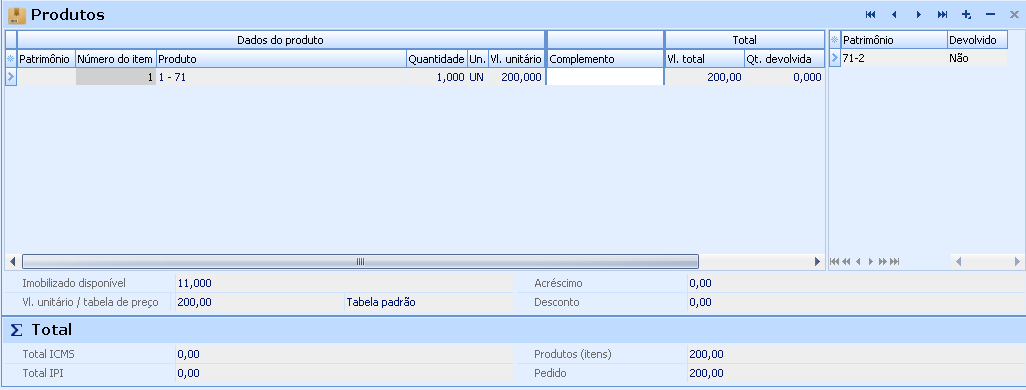Sort by Produto column header
This screenshot has height=390, width=1026.
tap(281, 59)
